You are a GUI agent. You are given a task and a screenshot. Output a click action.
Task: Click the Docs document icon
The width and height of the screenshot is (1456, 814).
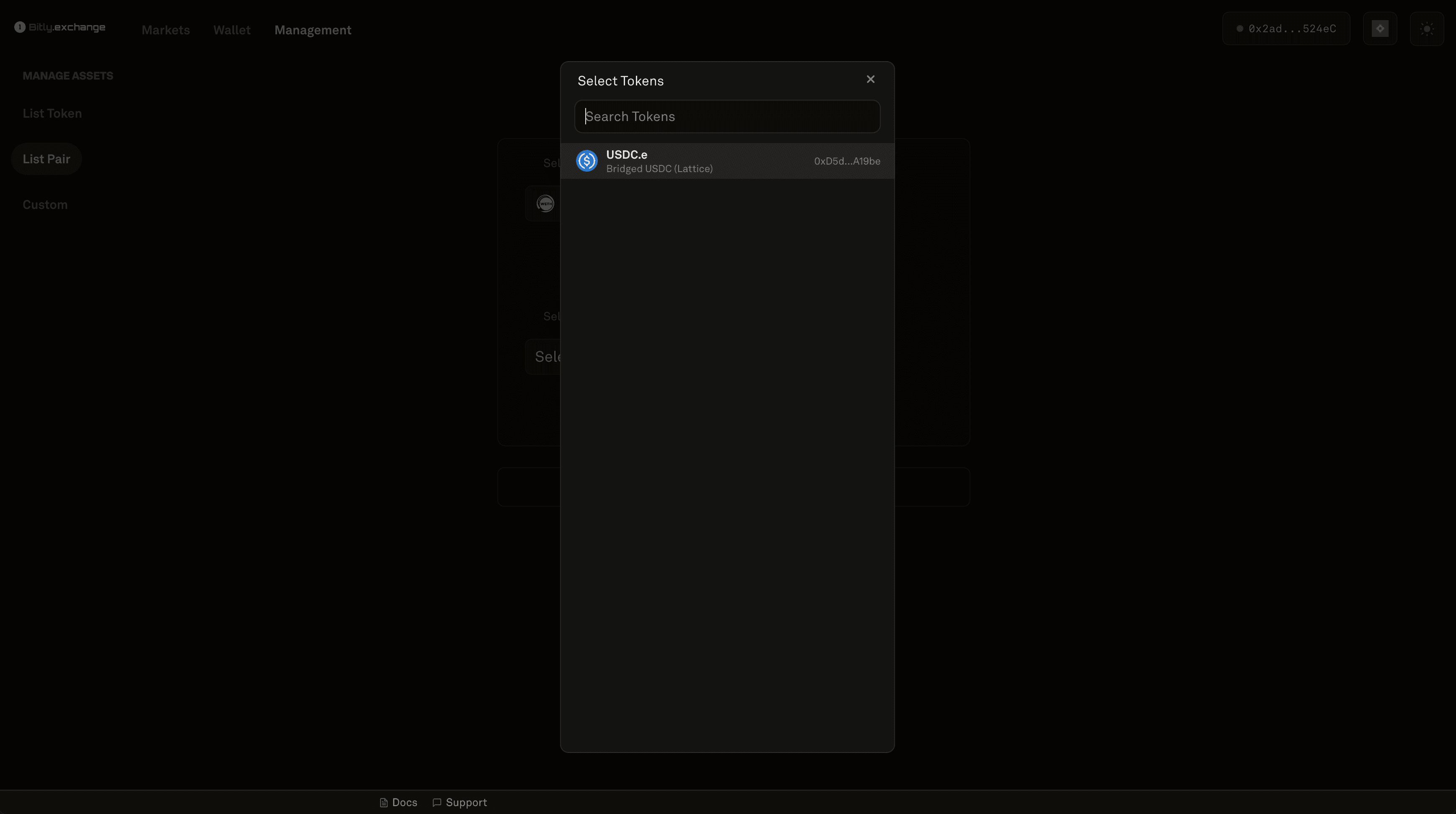[x=383, y=803]
